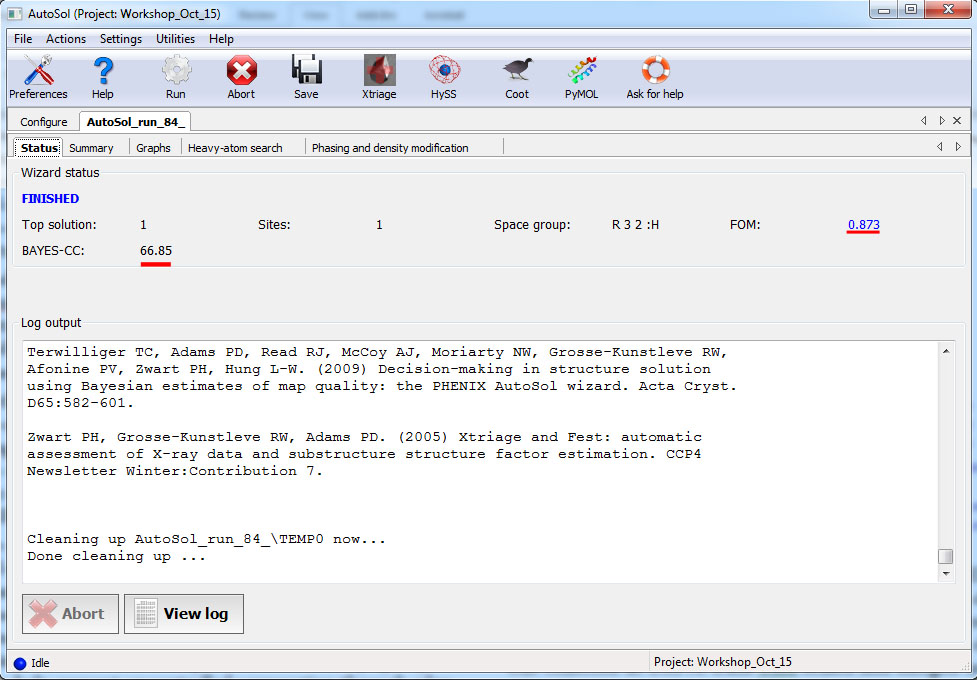Click space group value R 3 2 :H

[636, 225]
